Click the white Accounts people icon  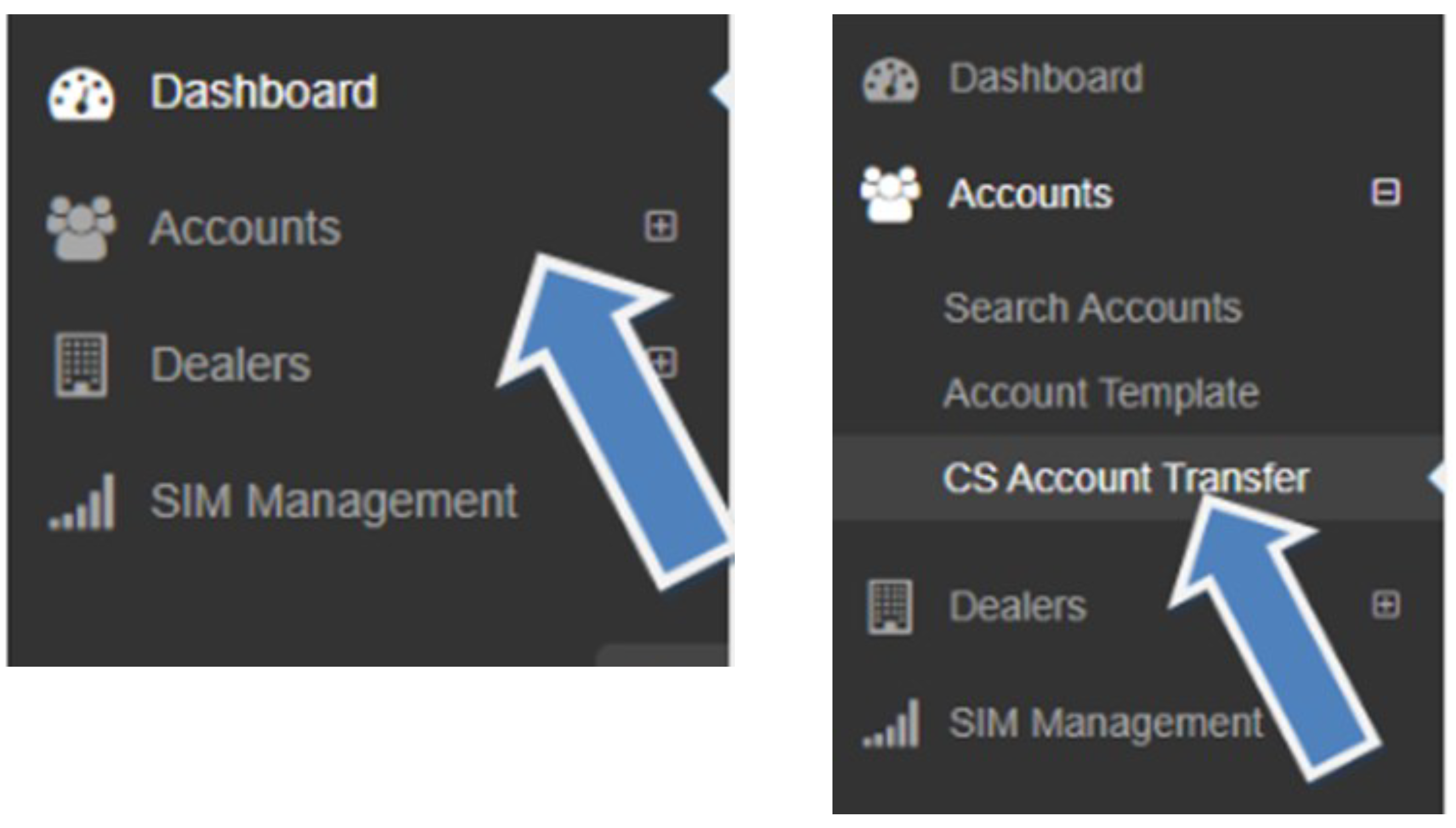coord(890,194)
